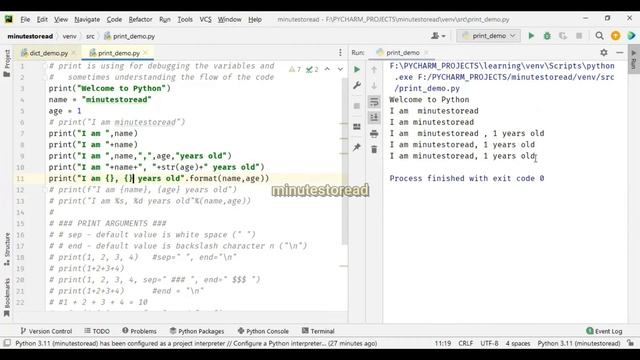Image resolution: width=640 pixels, height=360 pixels.
Task: Open the Navigate menu
Action: click(x=87, y=19)
